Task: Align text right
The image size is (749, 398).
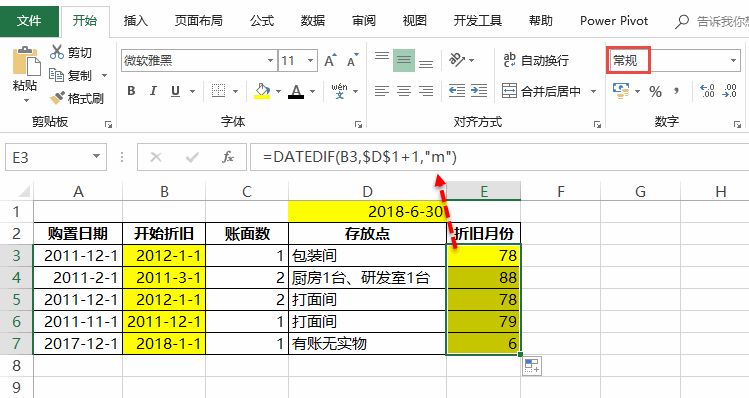Action: (426, 90)
